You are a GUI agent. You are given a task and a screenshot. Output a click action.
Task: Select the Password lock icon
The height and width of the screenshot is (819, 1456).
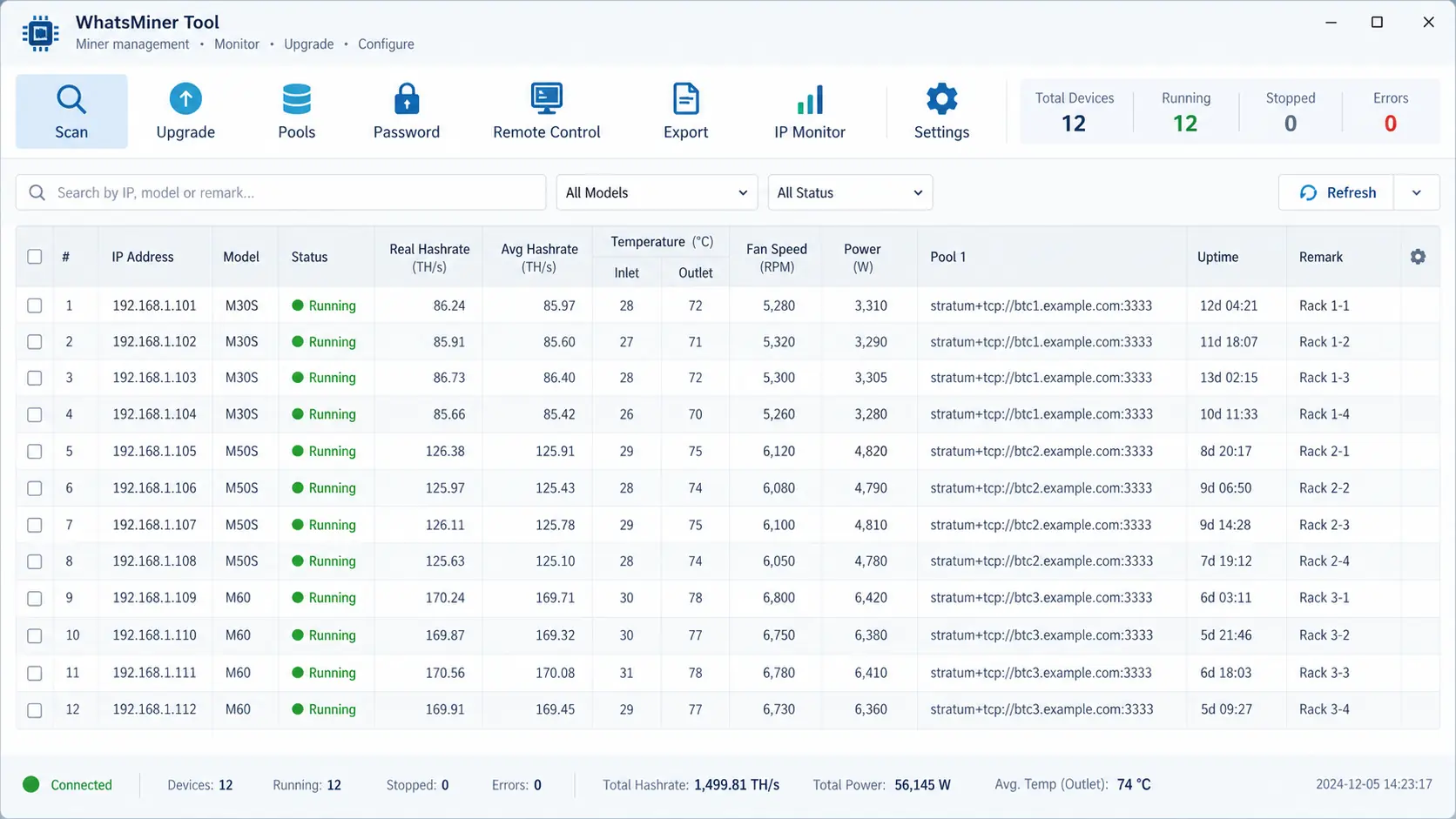point(407,98)
